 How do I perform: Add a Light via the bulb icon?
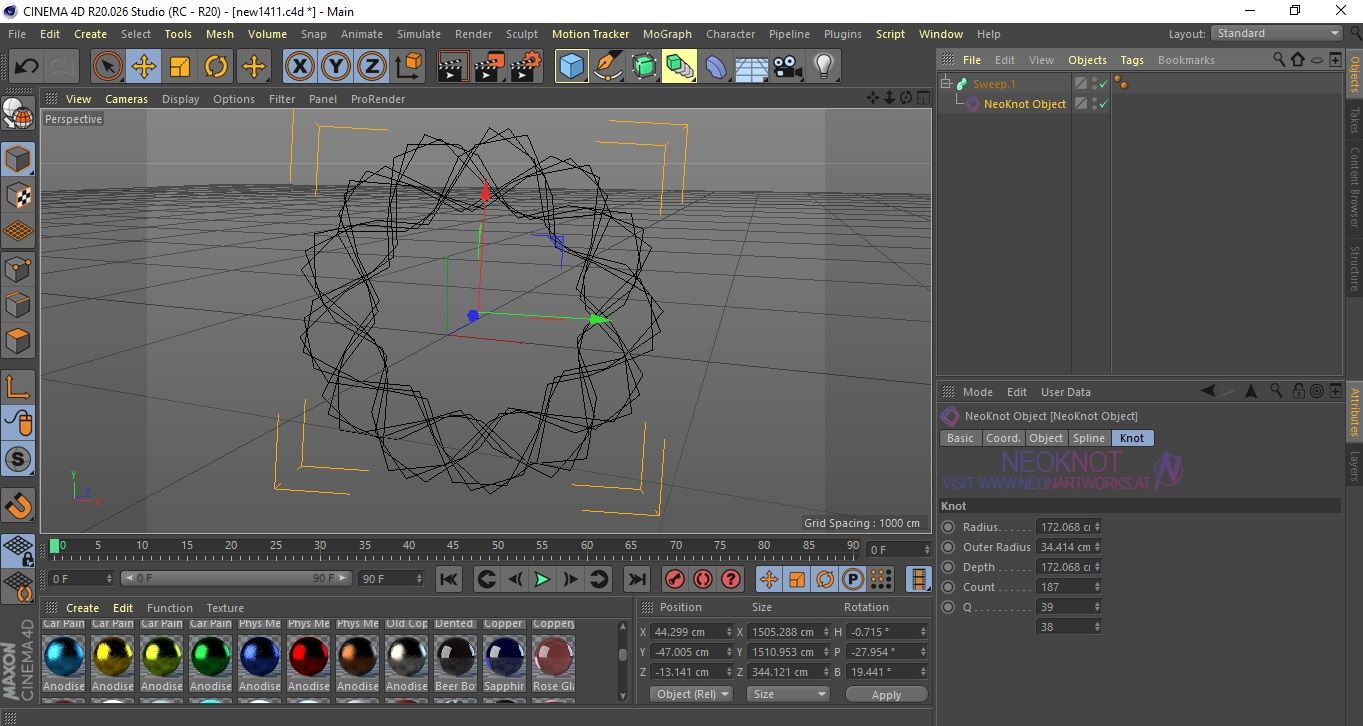pos(823,67)
